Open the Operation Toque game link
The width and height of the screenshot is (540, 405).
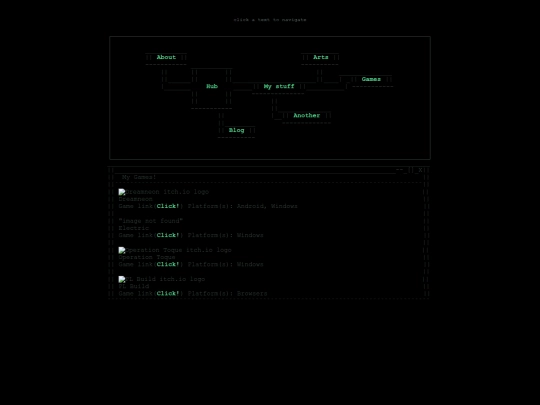click(168, 264)
